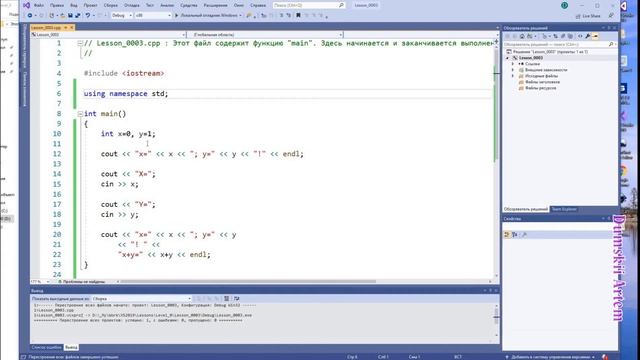Click the no issues found status indicator
The height and width of the screenshot is (360, 640).
82,282
